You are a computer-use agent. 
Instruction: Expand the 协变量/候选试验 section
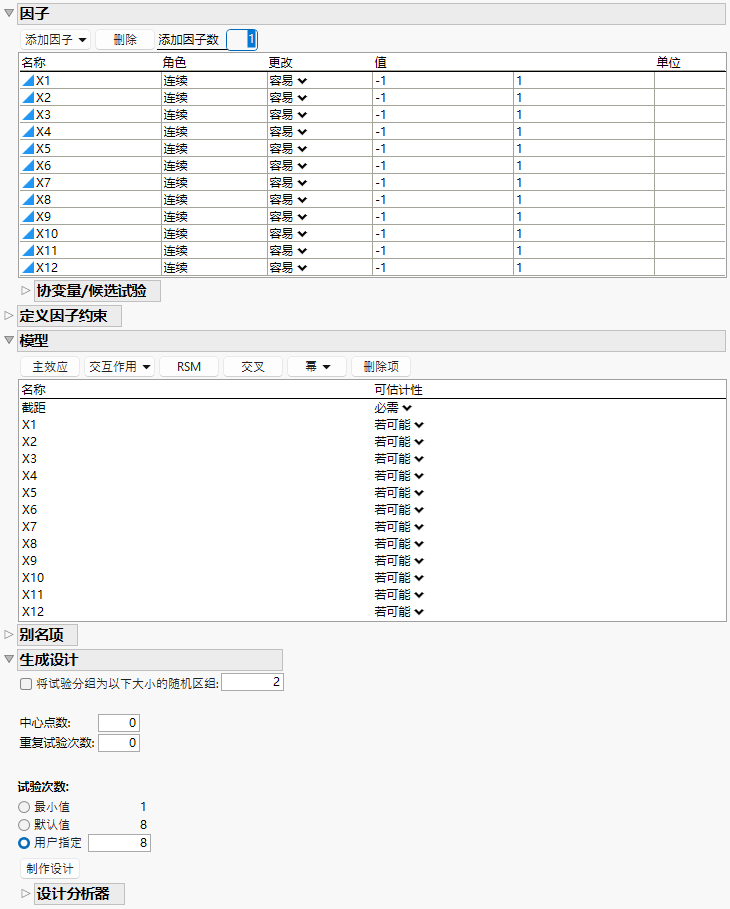[26, 290]
